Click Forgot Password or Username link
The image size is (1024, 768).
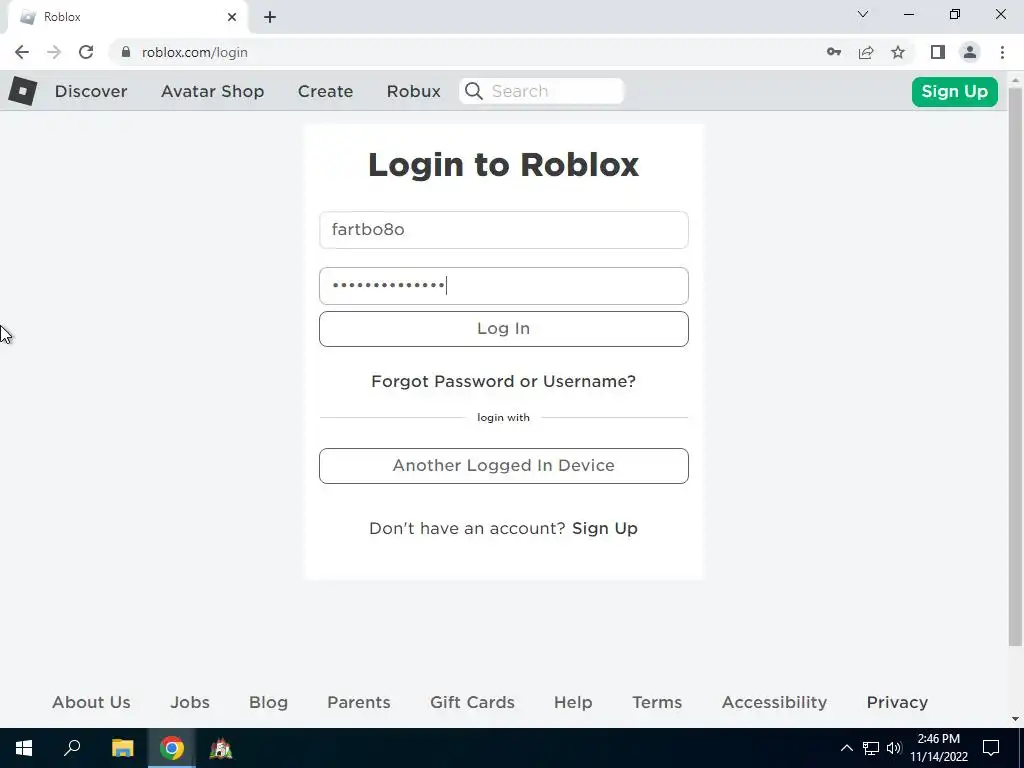tap(504, 381)
